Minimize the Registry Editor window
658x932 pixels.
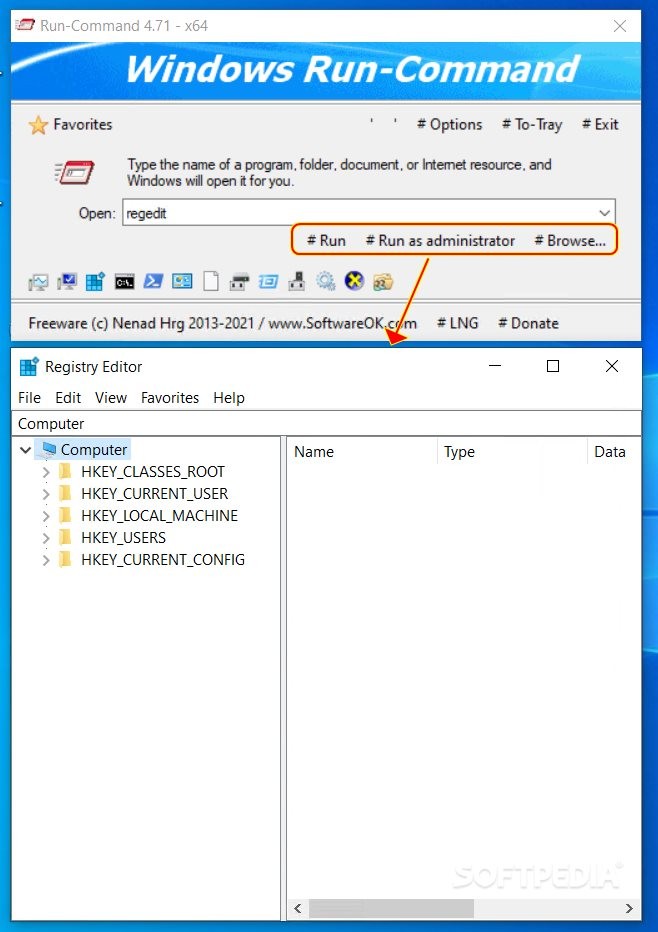coord(495,366)
